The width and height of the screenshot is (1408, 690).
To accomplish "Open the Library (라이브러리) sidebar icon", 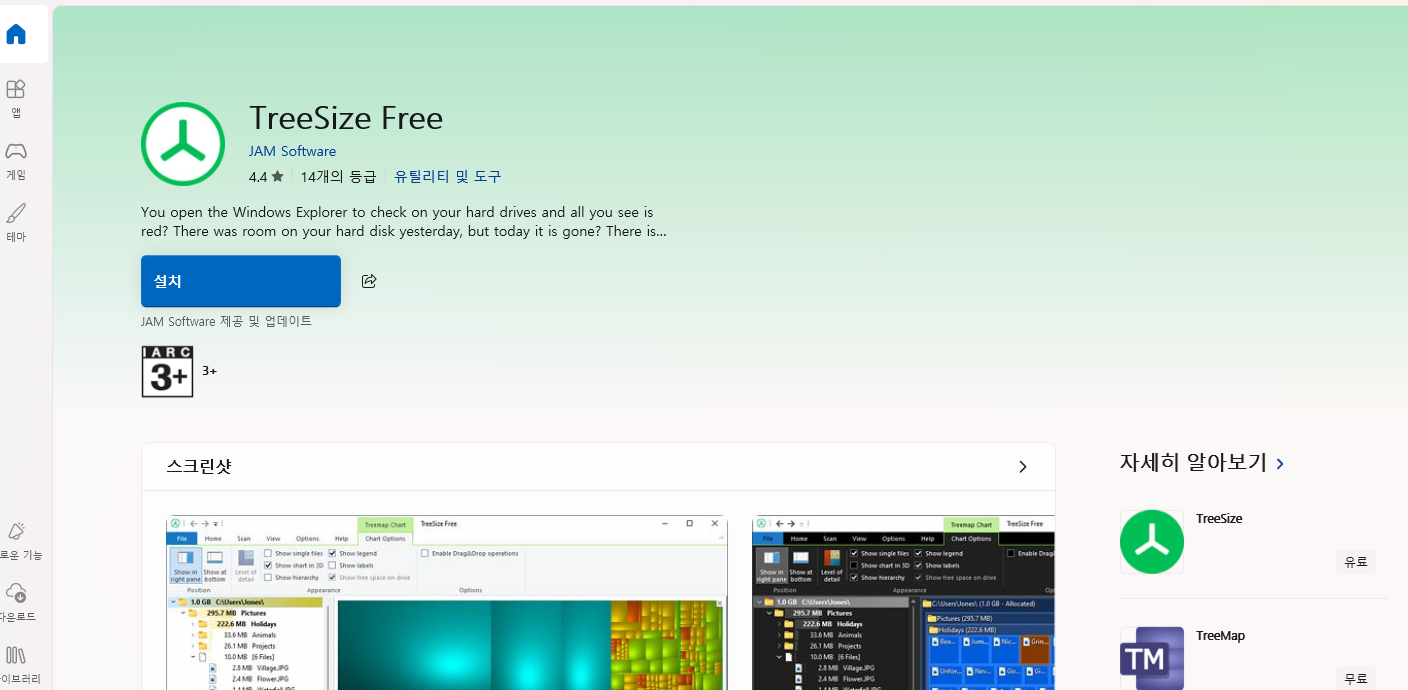I will (15, 663).
